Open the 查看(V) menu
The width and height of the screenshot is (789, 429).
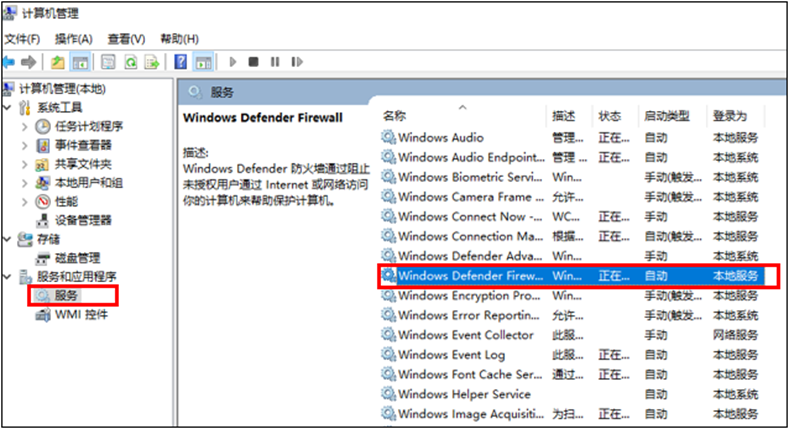(125, 38)
